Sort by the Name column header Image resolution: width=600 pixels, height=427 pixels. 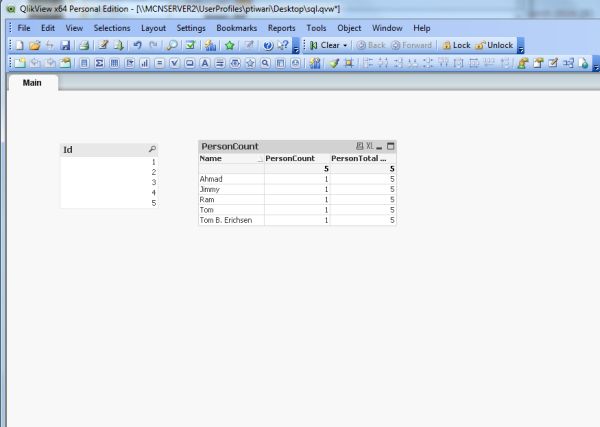[x=232, y=158]
